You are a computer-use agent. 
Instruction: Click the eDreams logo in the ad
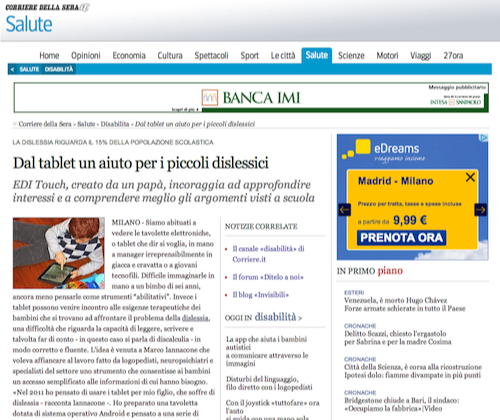(383, 152)
